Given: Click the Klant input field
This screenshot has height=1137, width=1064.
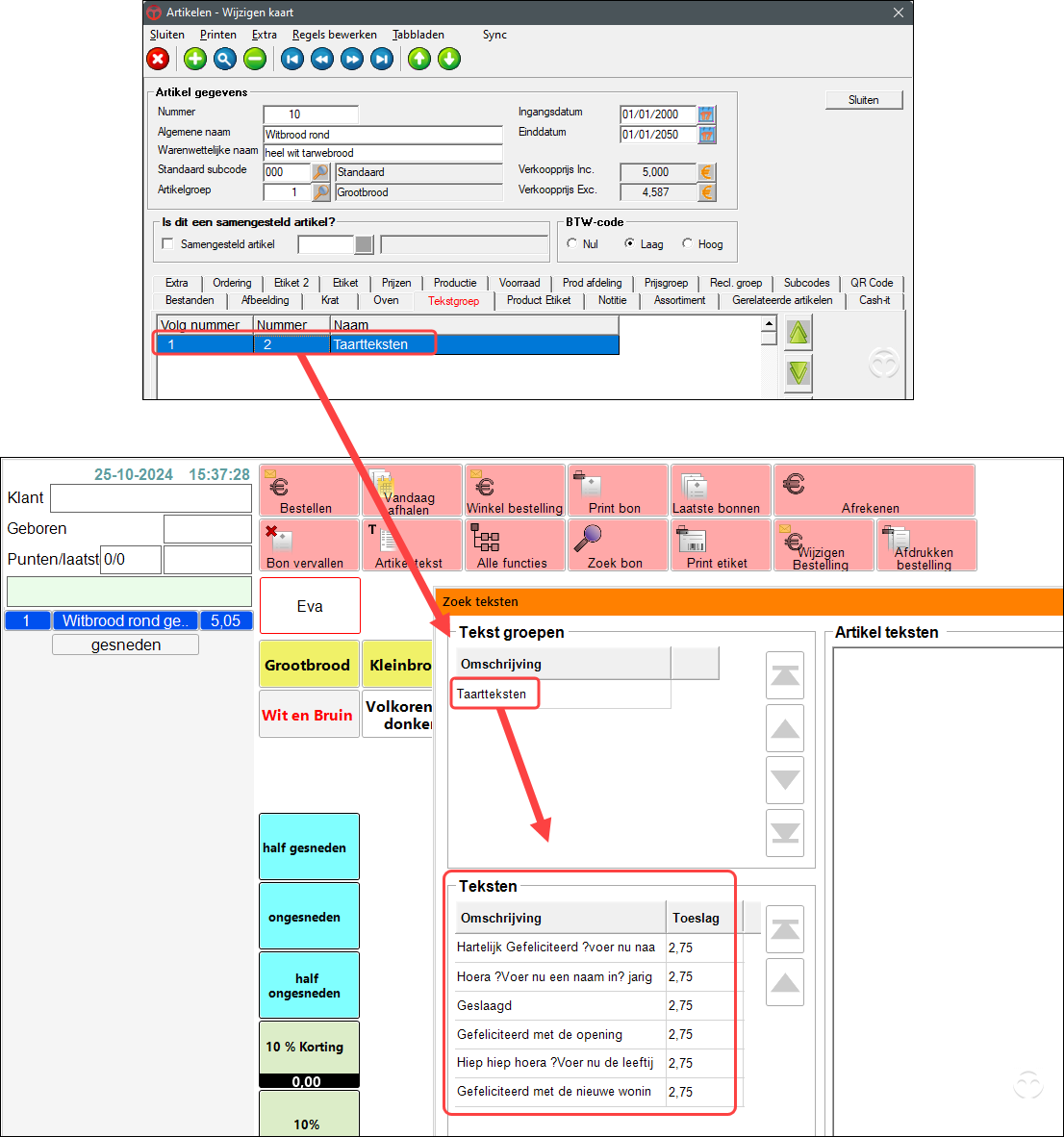Looking at the screenshot, I should (x=151, y=498).
